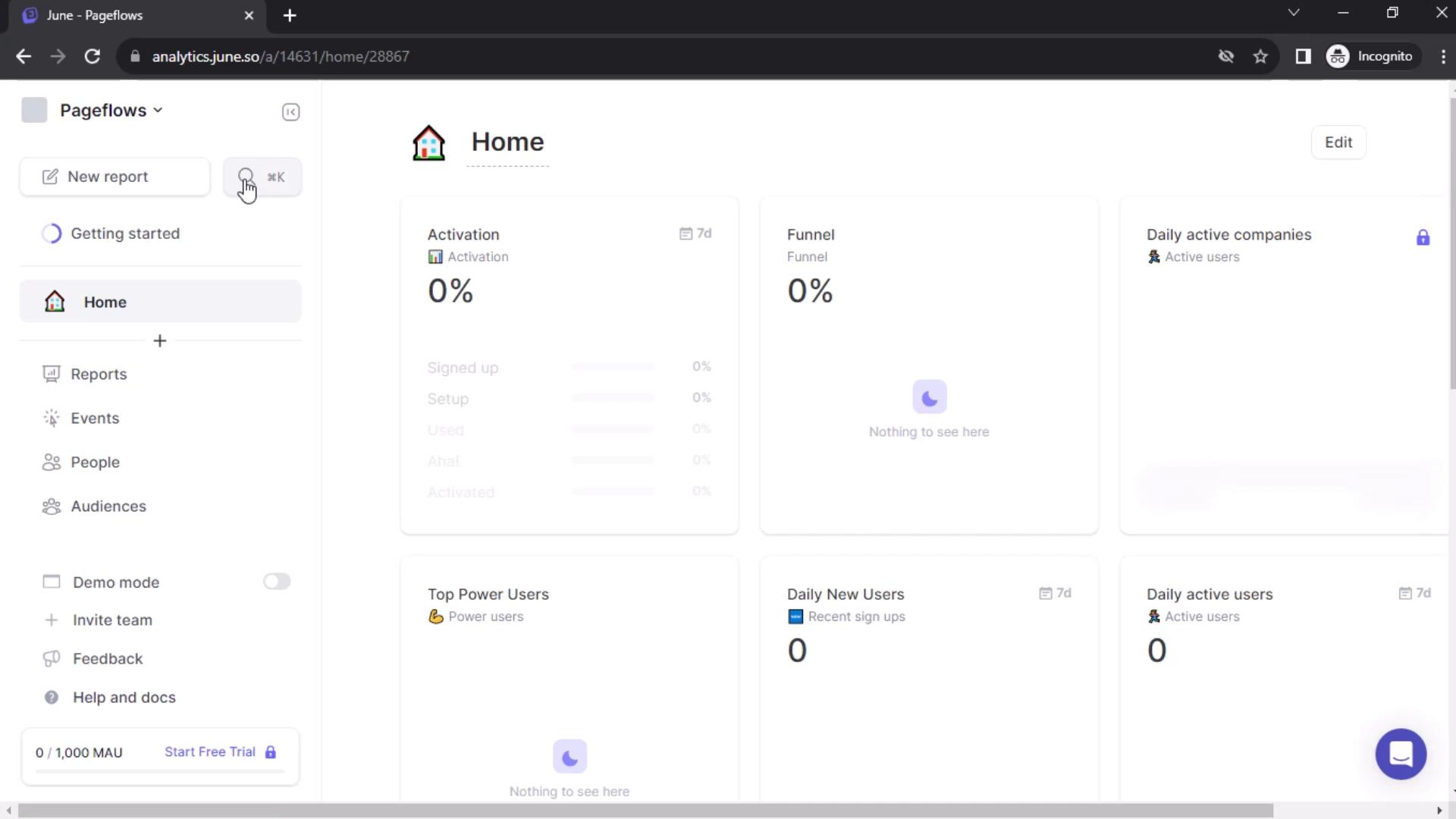Click the Edit button on Home dashboard
1456x819 pixels.
click(x=1338, y=142)
